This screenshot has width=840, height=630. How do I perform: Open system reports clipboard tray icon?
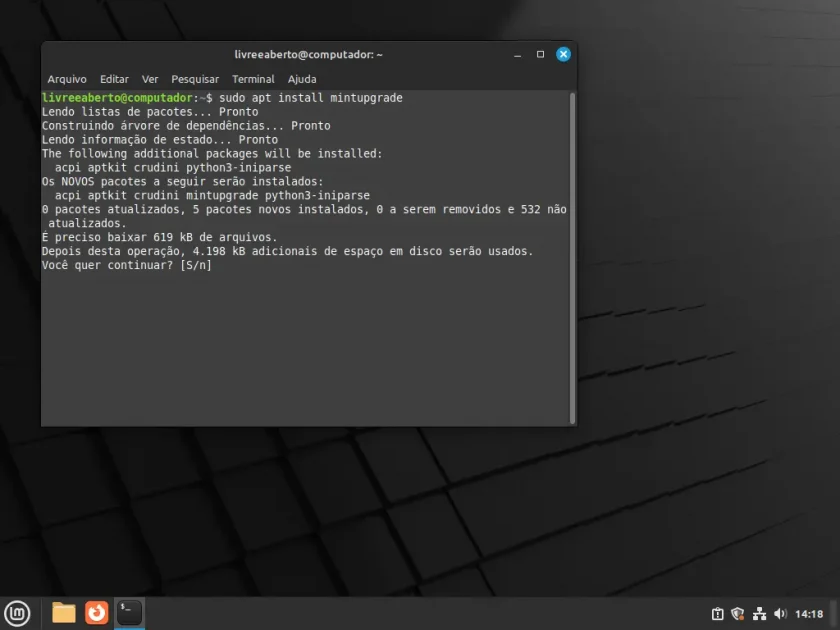coord(717,614)
